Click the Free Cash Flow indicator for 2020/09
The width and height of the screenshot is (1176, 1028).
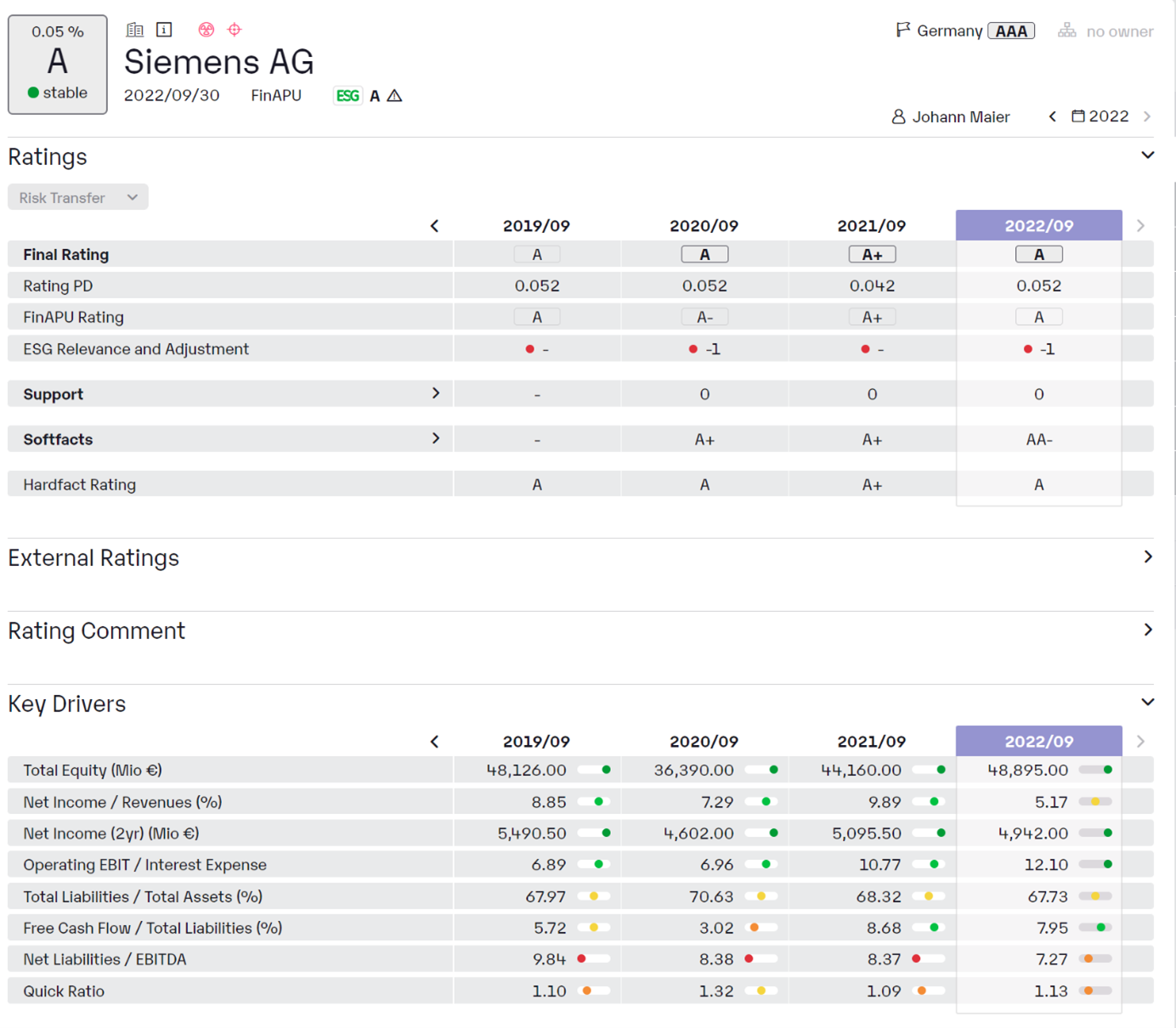pos(760,927)
